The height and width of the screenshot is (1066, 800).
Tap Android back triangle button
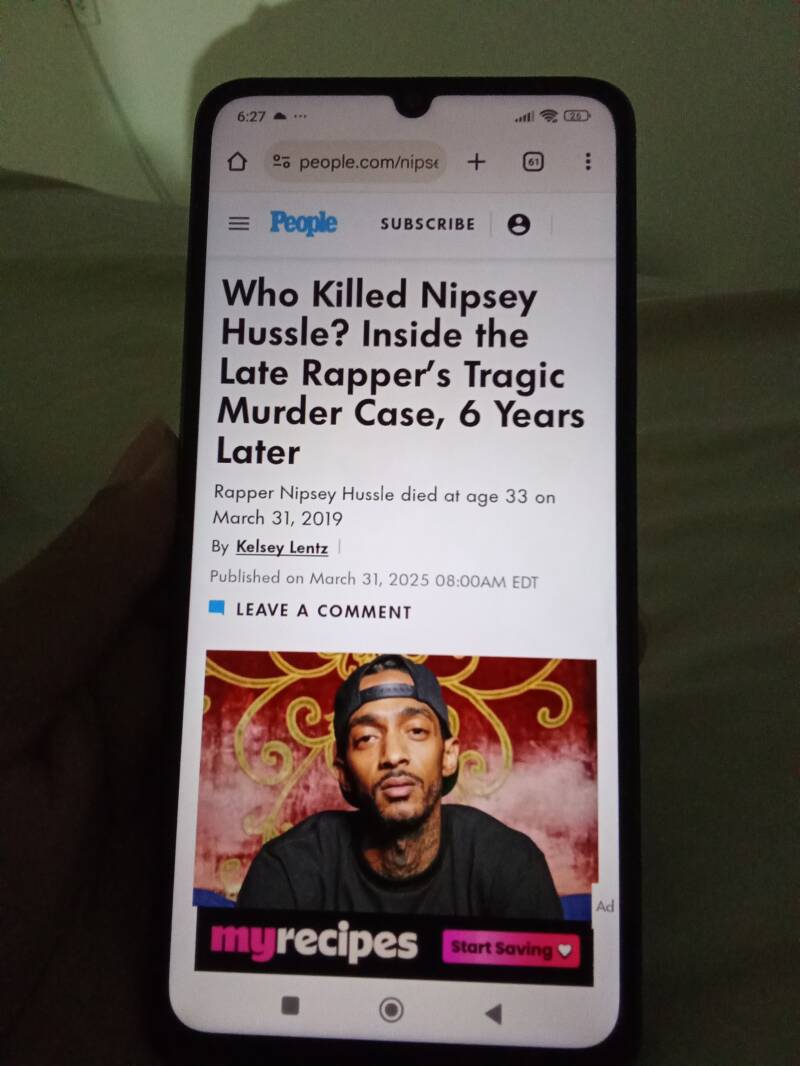click(493, 1014)
